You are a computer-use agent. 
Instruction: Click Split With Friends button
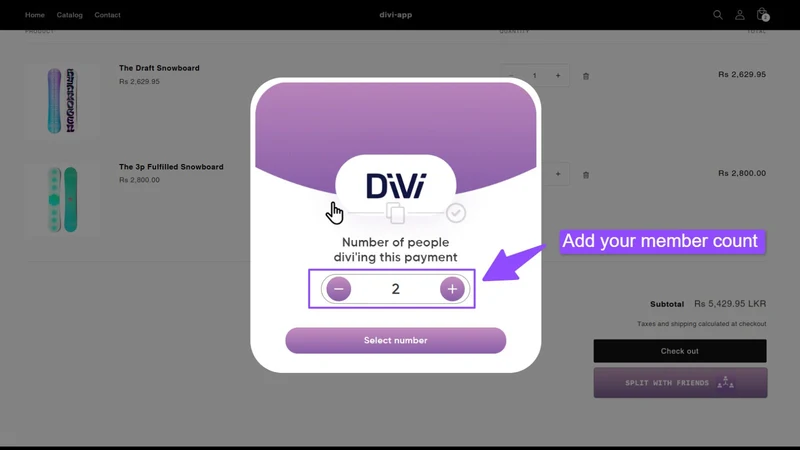680,383
